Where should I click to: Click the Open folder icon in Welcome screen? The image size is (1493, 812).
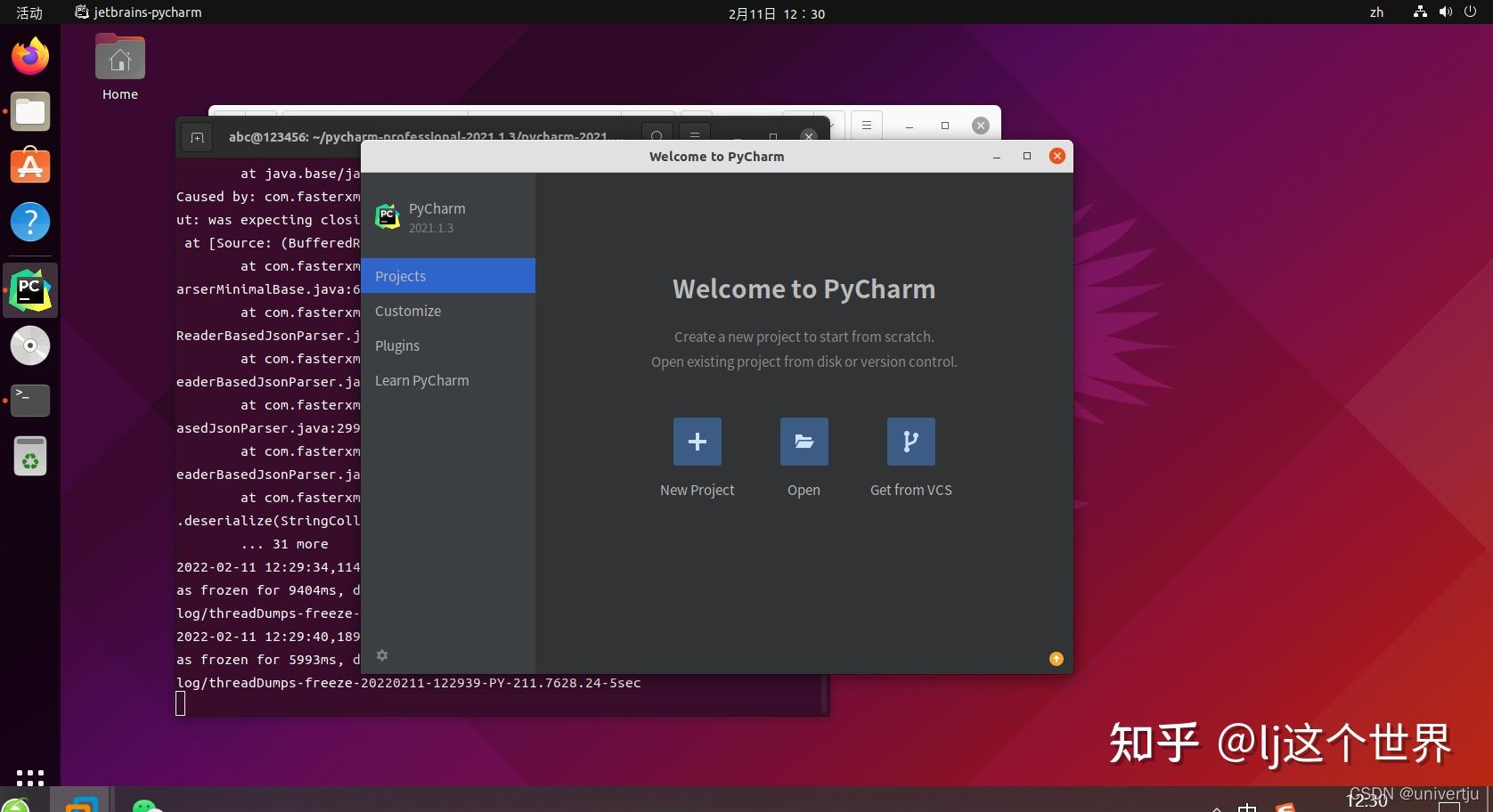tap(804, 441)
